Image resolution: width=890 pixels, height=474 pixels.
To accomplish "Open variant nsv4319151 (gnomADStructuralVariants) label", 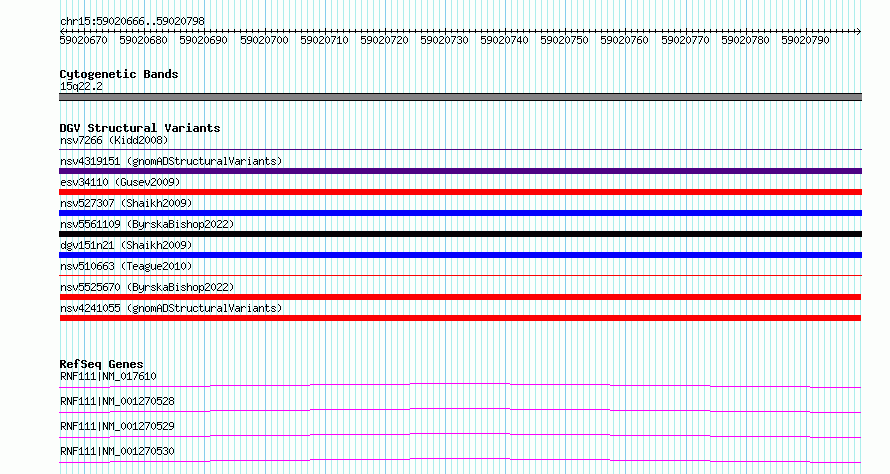I will 171,161.
